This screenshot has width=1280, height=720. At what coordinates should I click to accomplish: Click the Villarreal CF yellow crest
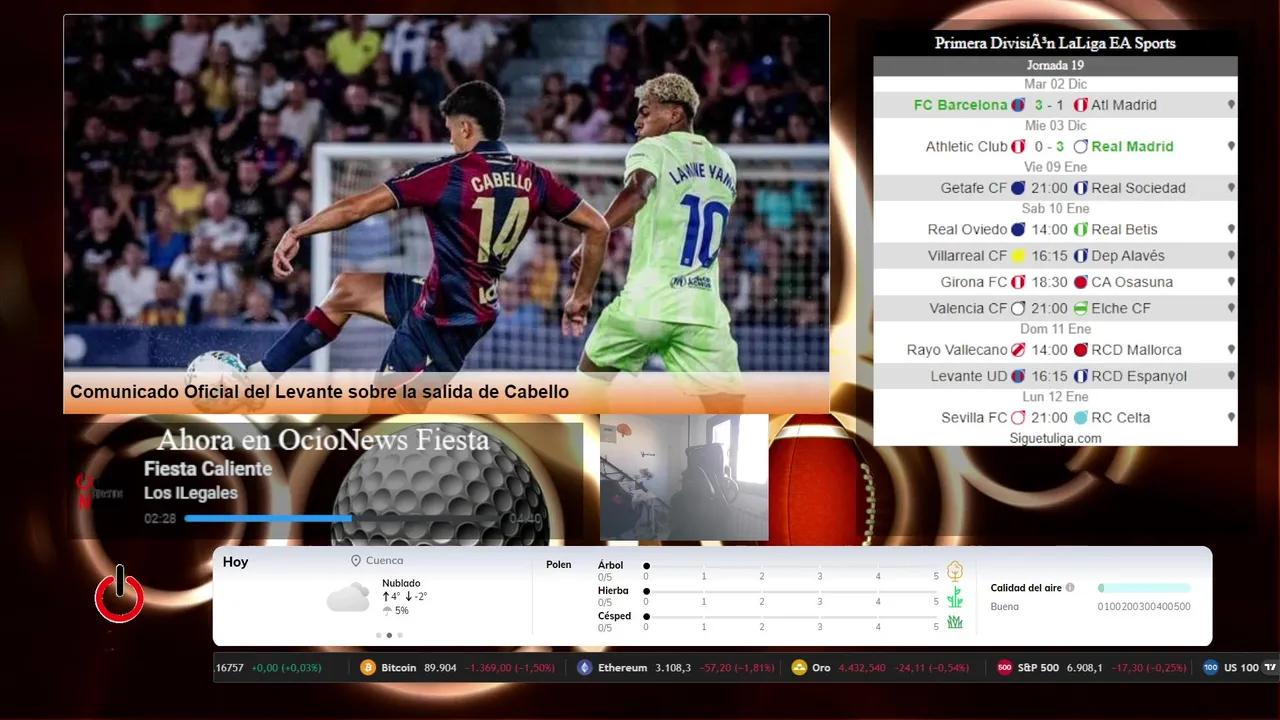(x=1018, y=256)
